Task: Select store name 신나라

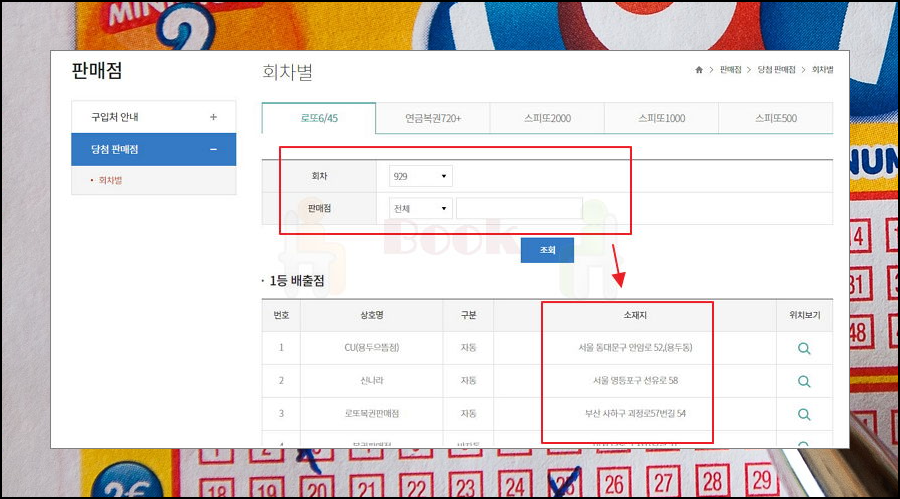Action: [372, 381]
